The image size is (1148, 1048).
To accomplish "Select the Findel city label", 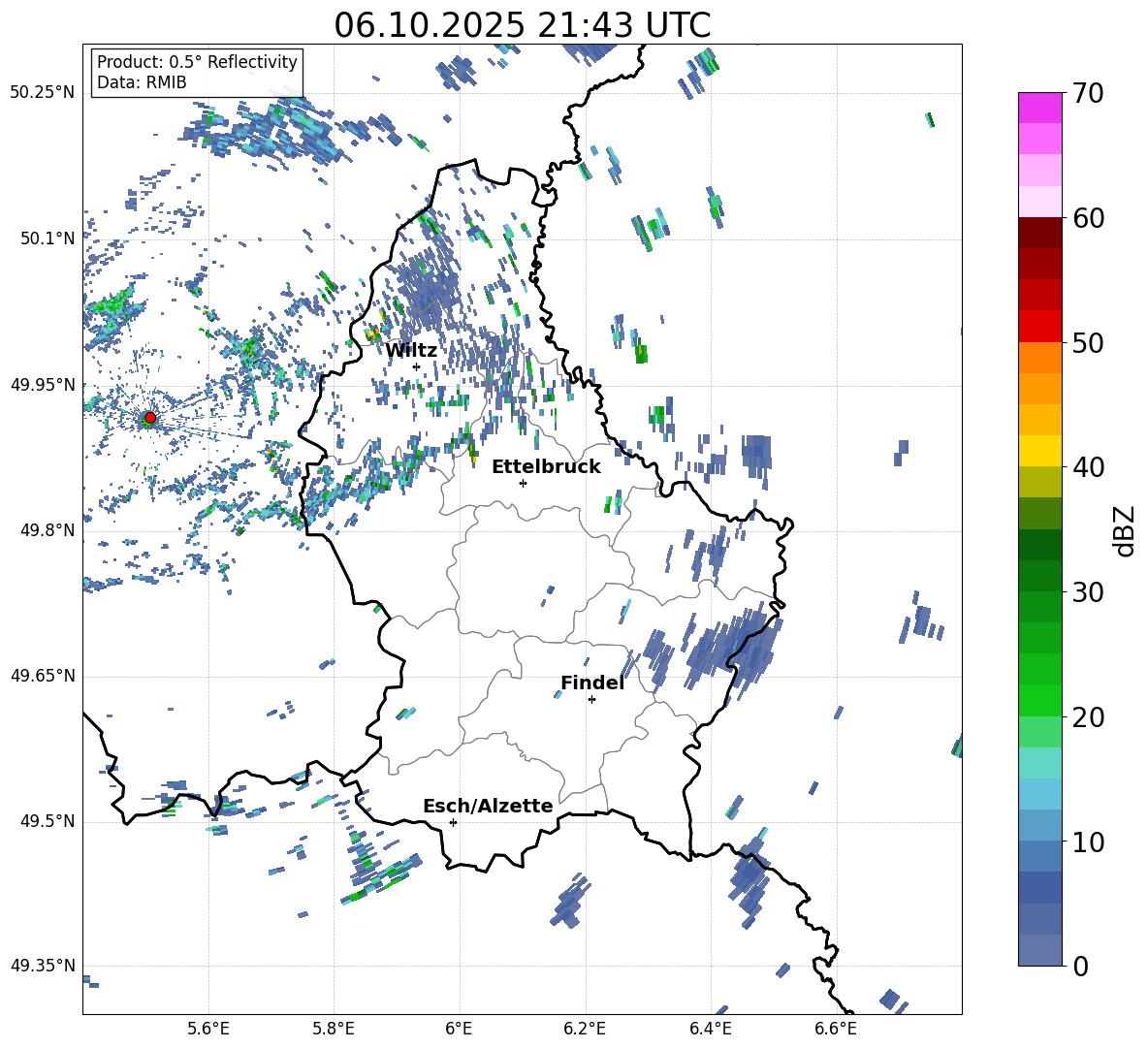I will point(592,683).
